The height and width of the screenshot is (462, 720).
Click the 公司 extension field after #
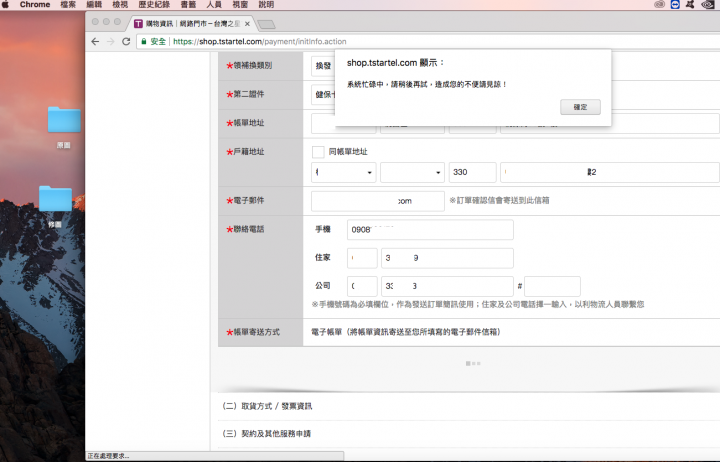552,286
